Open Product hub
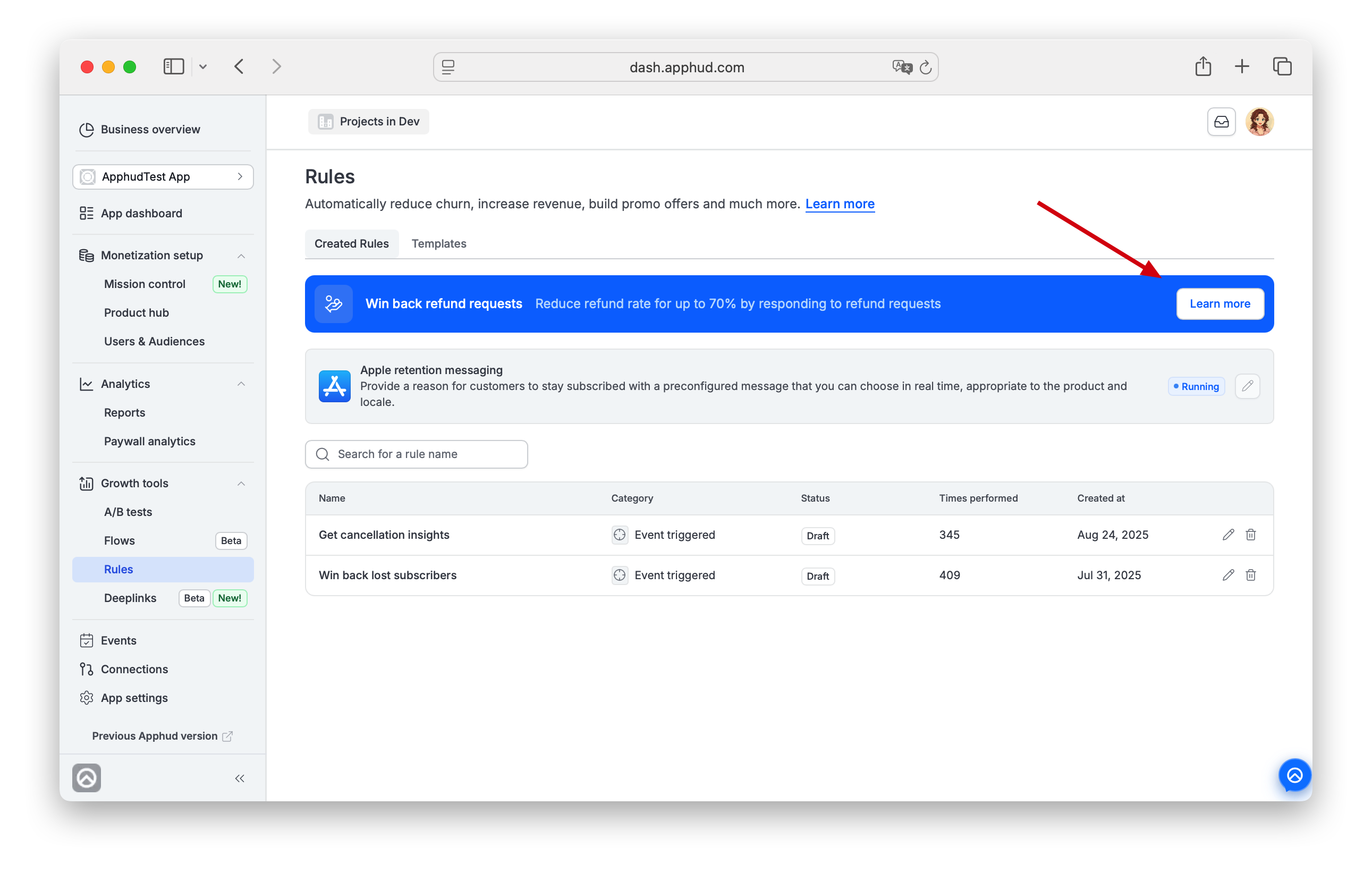Image resolution: width=1372 pixels, height=881 pixels. pos(136,312)
